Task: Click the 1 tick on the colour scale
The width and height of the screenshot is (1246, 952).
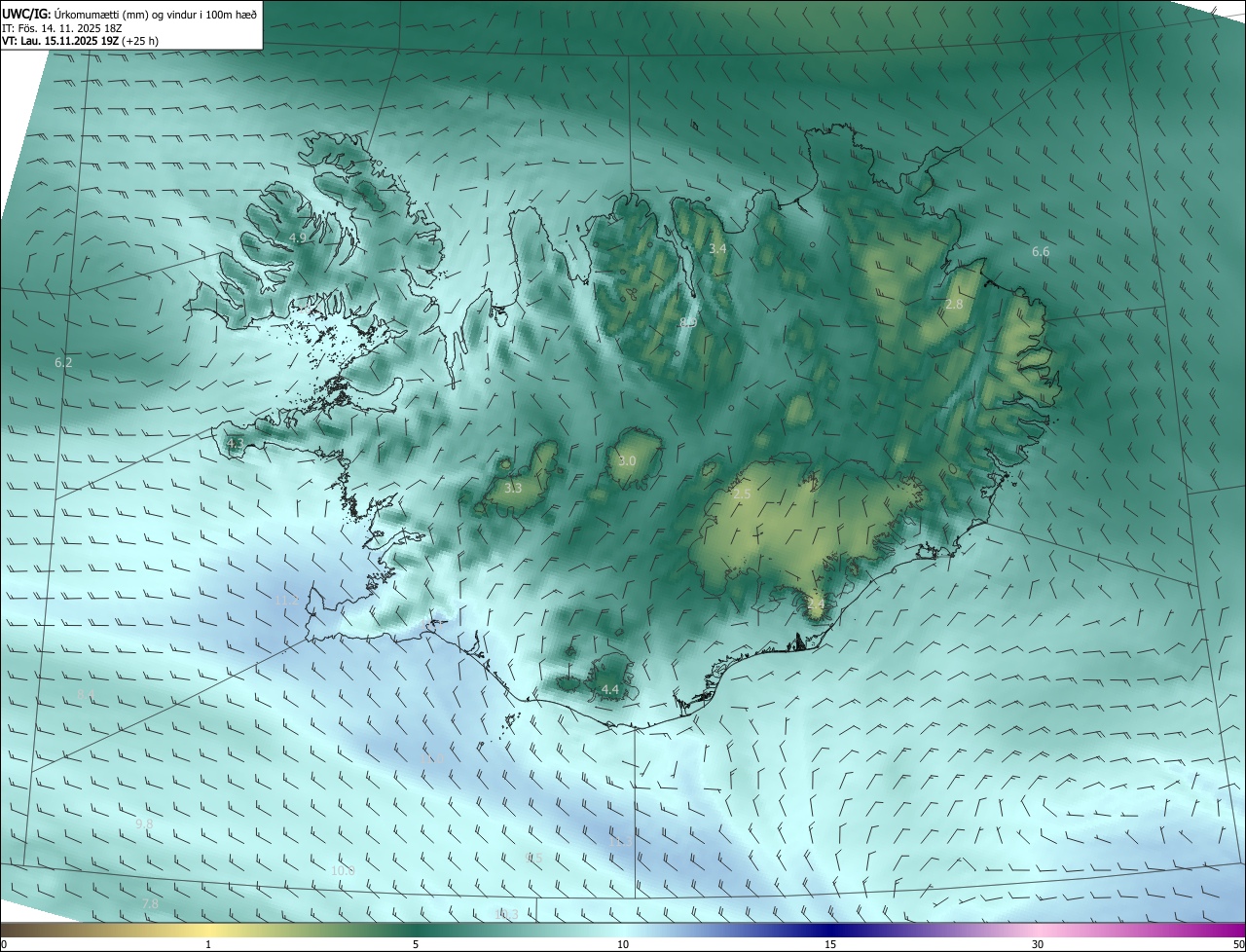Action: [208, 944]
